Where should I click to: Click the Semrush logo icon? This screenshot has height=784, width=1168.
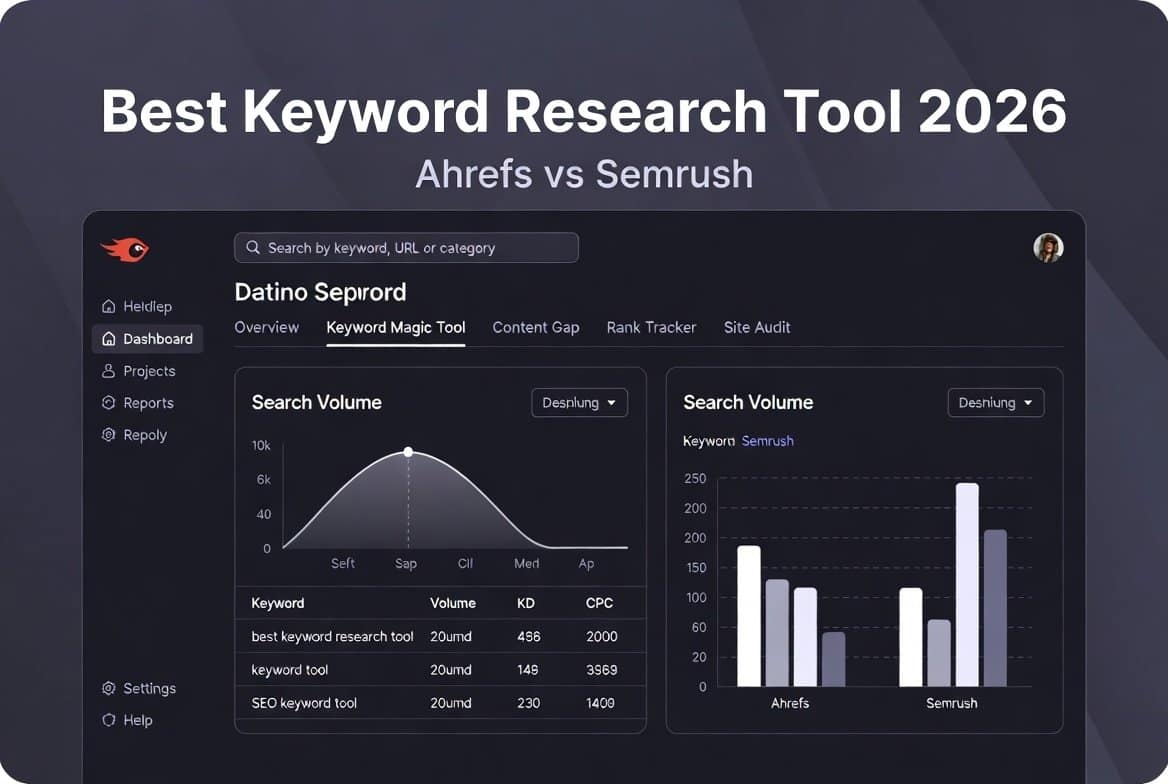[x=124, y=249]
